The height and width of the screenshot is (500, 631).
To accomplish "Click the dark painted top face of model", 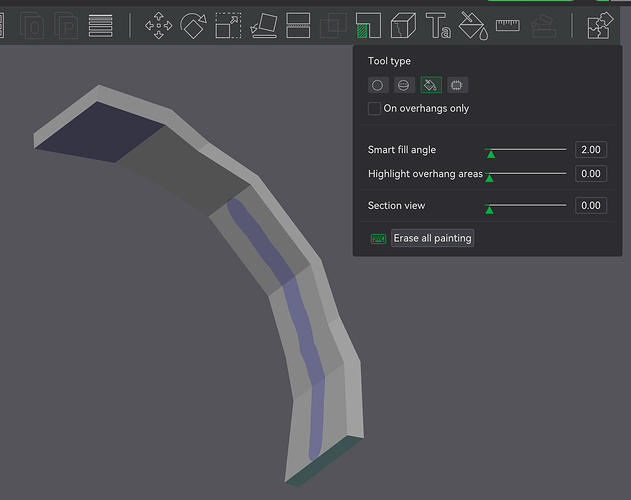I will 101,133.
